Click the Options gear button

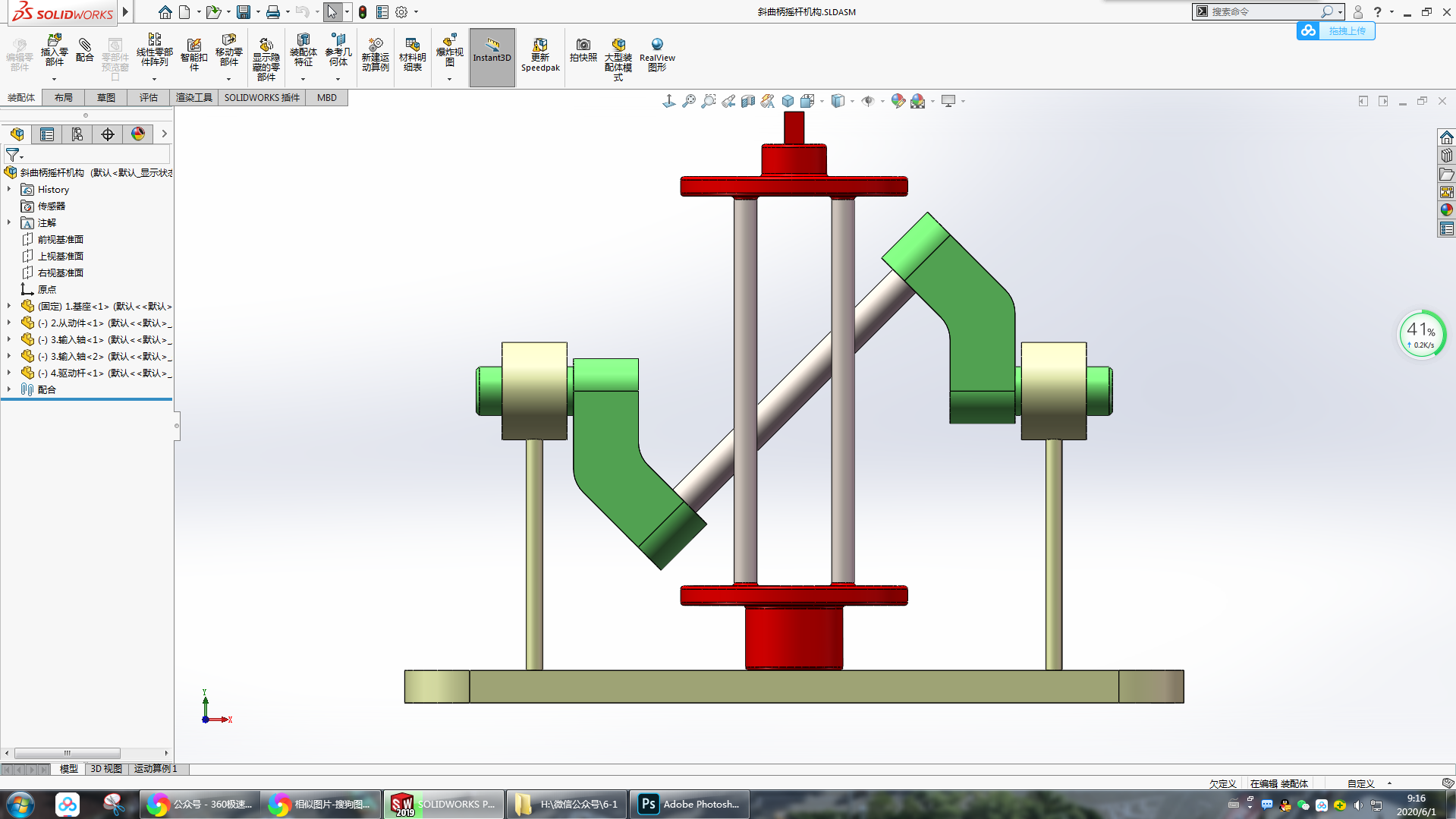tap(401, 12)
